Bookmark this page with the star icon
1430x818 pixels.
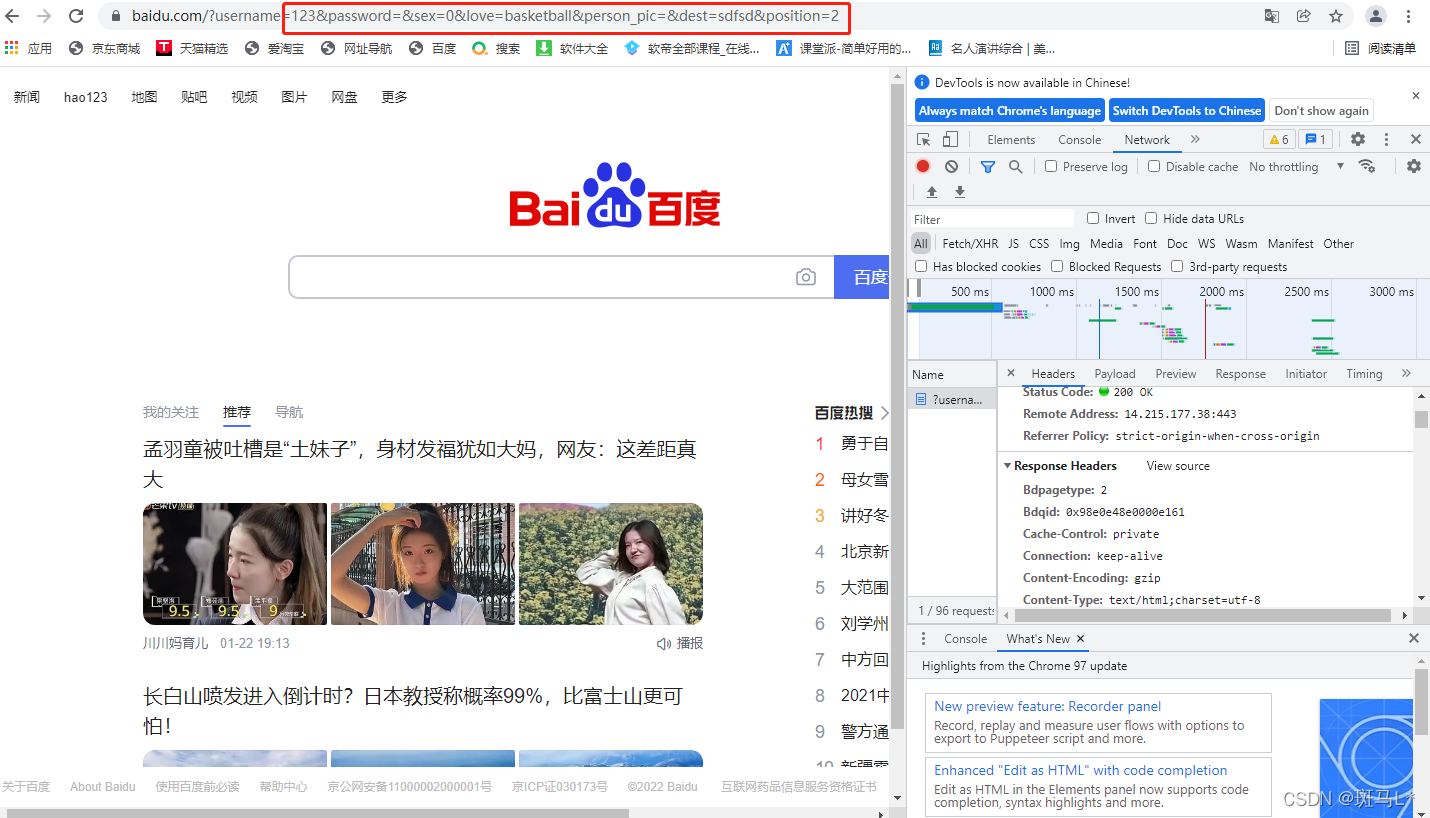point(1336,16)
